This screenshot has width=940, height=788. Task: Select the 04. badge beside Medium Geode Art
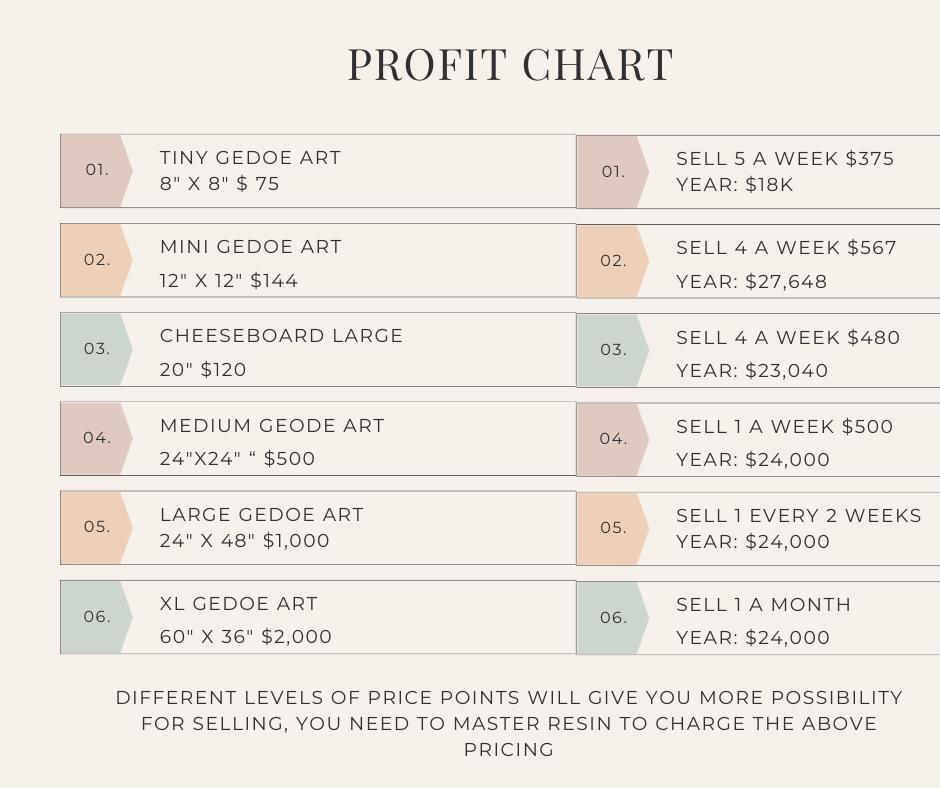(97, 438)
